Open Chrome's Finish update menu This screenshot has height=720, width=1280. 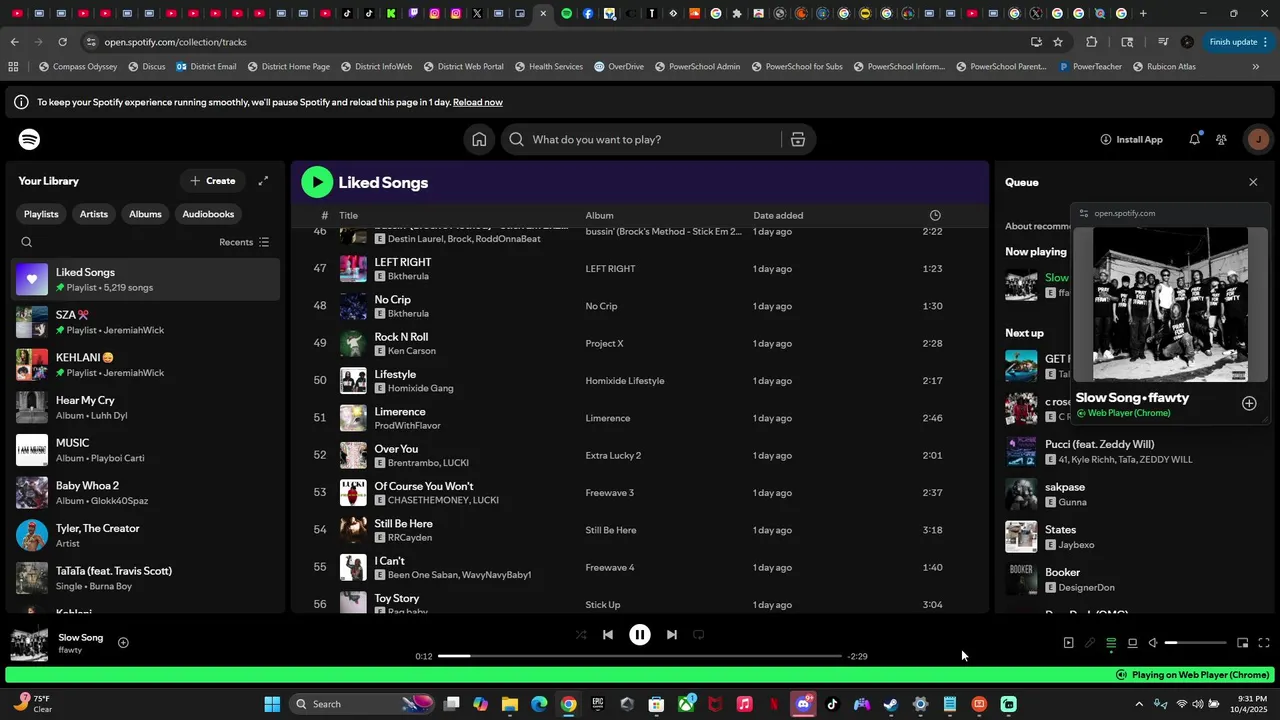1239,42
